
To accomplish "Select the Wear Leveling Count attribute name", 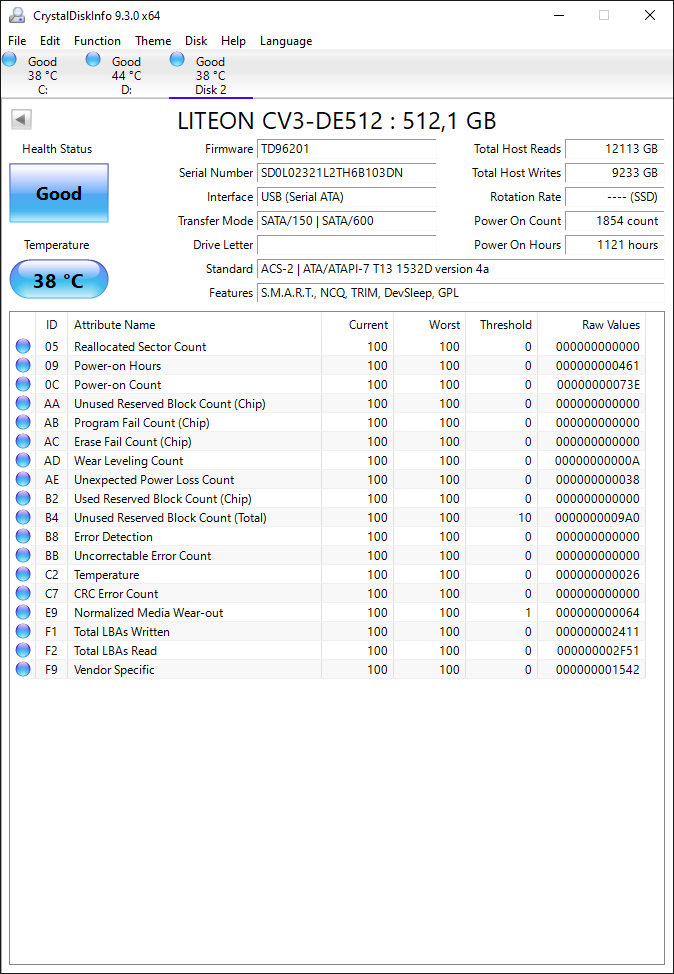I will [x=129, y=461].
